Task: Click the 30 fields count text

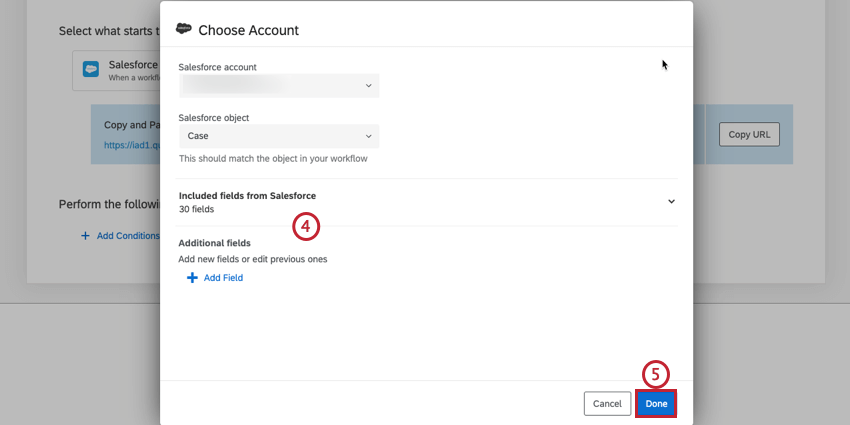Action: [x=196, y=209]
